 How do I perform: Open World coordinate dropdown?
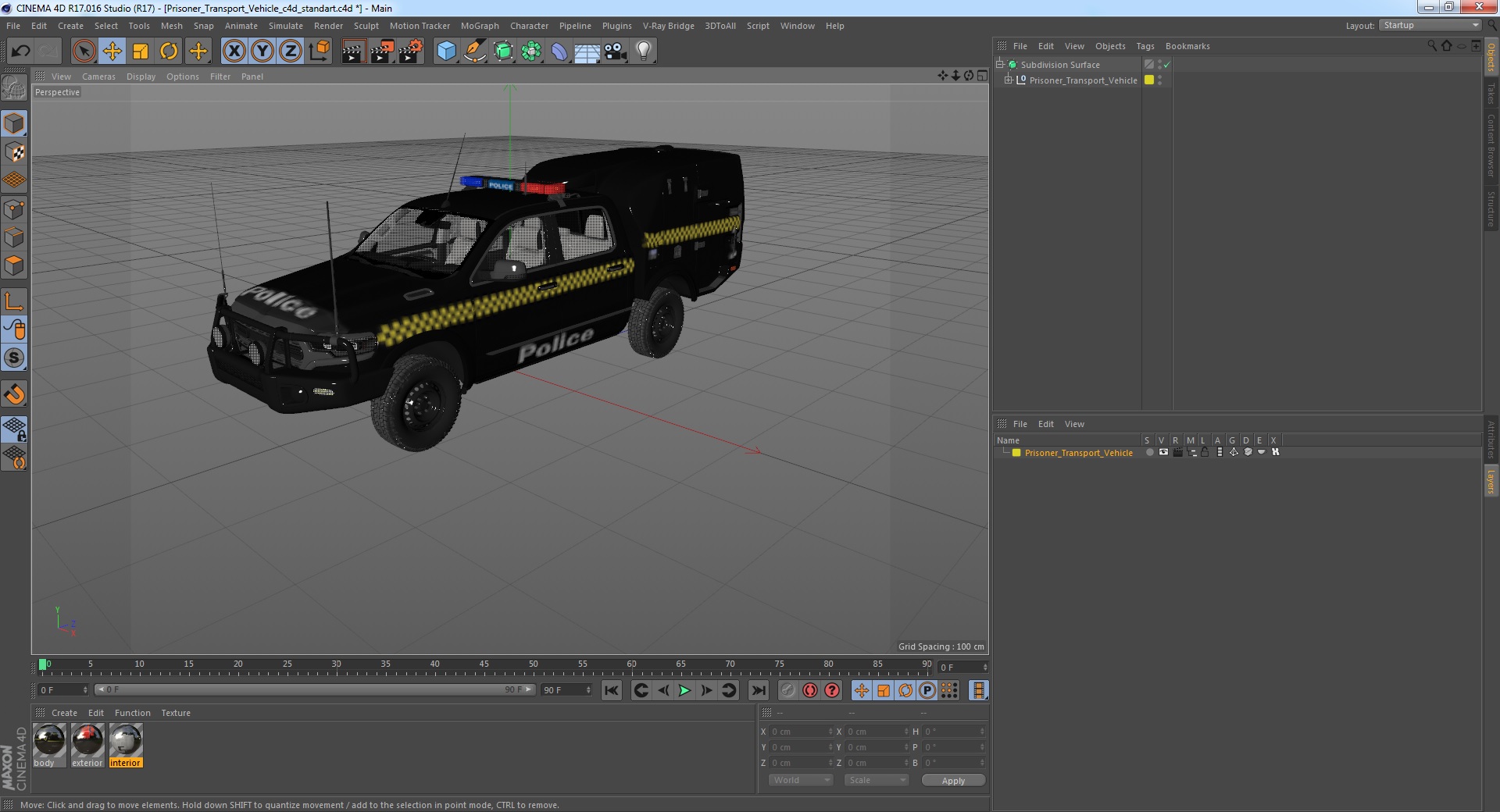800,780
